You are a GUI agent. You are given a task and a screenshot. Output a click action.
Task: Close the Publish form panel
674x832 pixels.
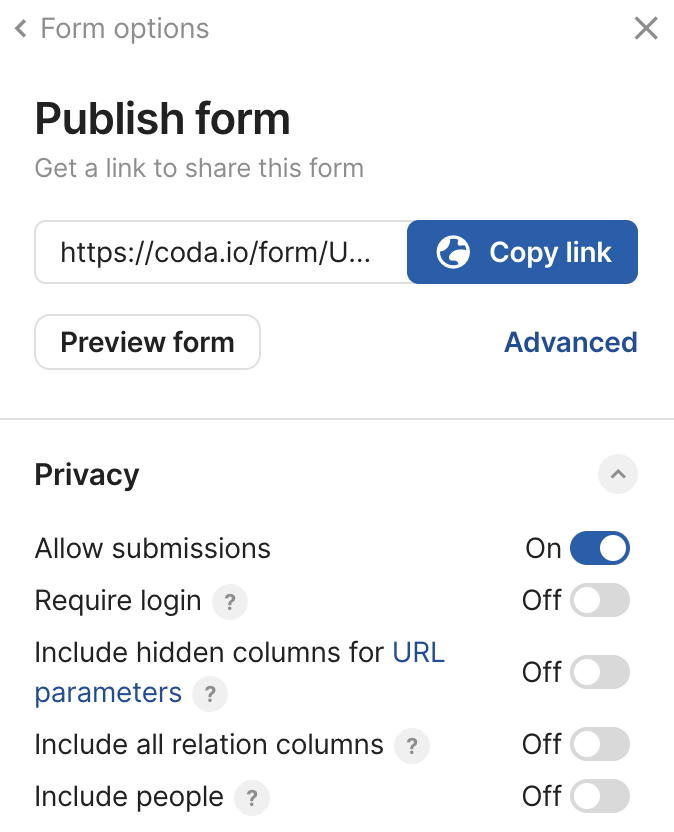click(646, 28)
